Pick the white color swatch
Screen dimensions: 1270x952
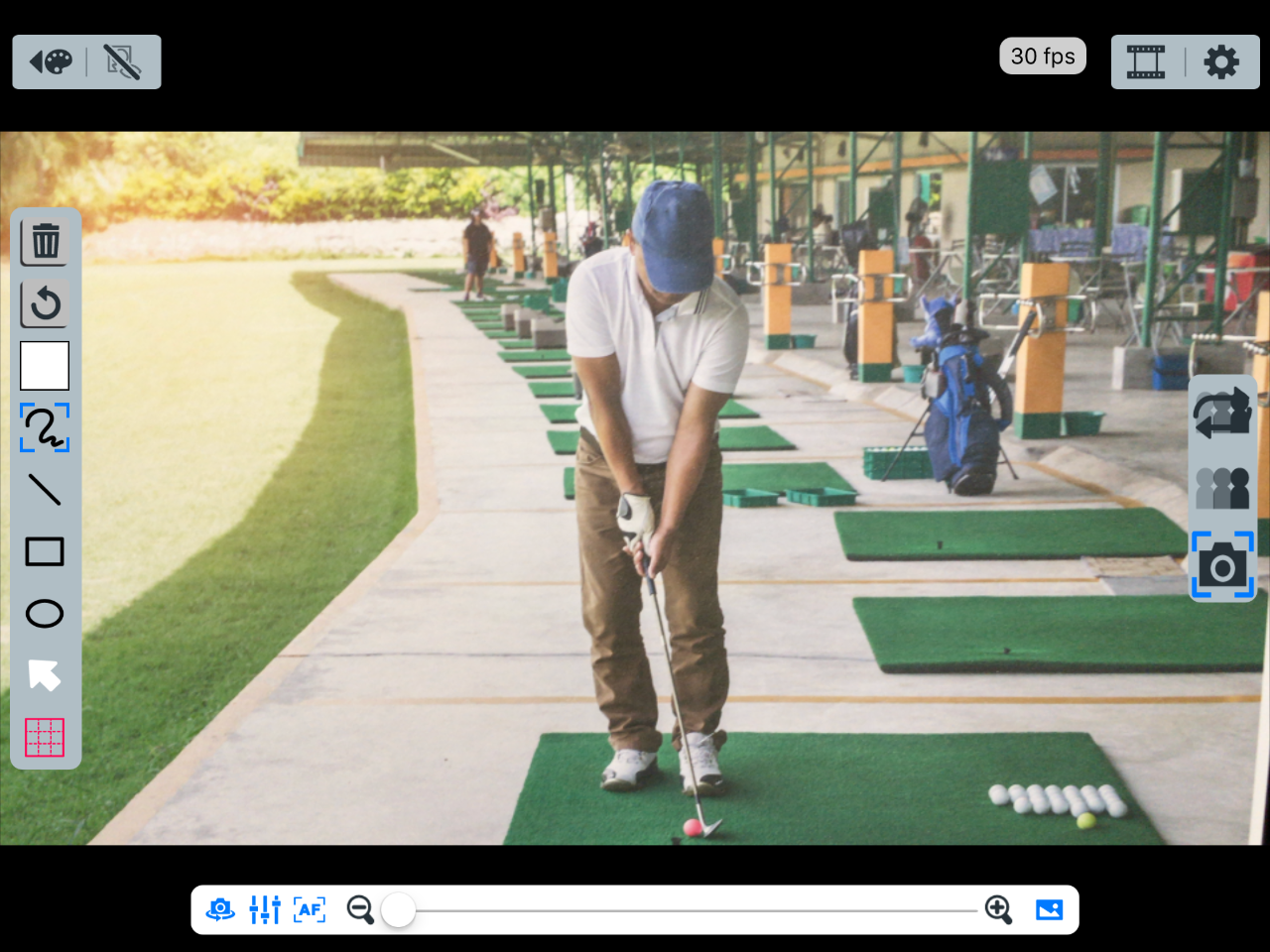45,366
